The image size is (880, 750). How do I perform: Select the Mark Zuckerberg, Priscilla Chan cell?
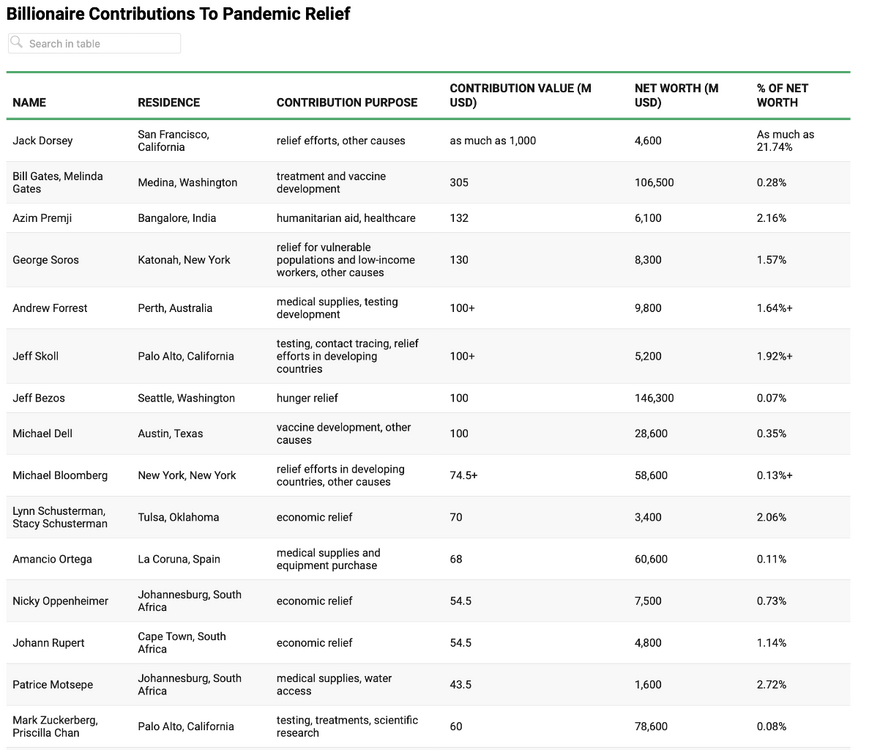[55, 727]
